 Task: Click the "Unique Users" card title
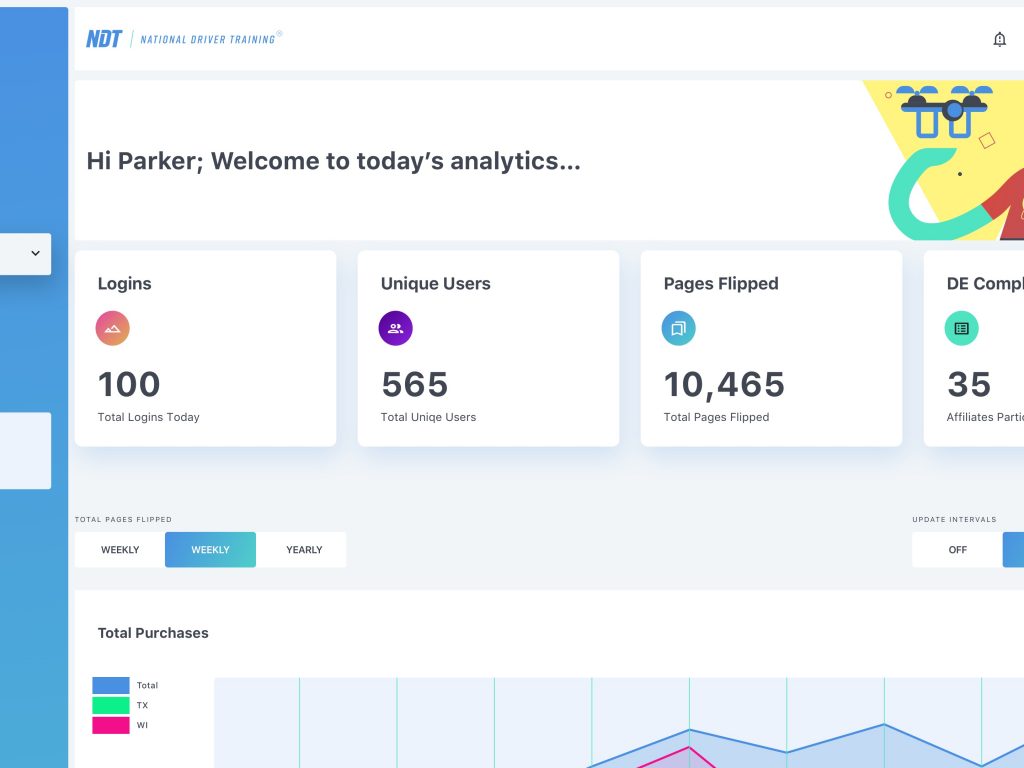pos(436,283)
